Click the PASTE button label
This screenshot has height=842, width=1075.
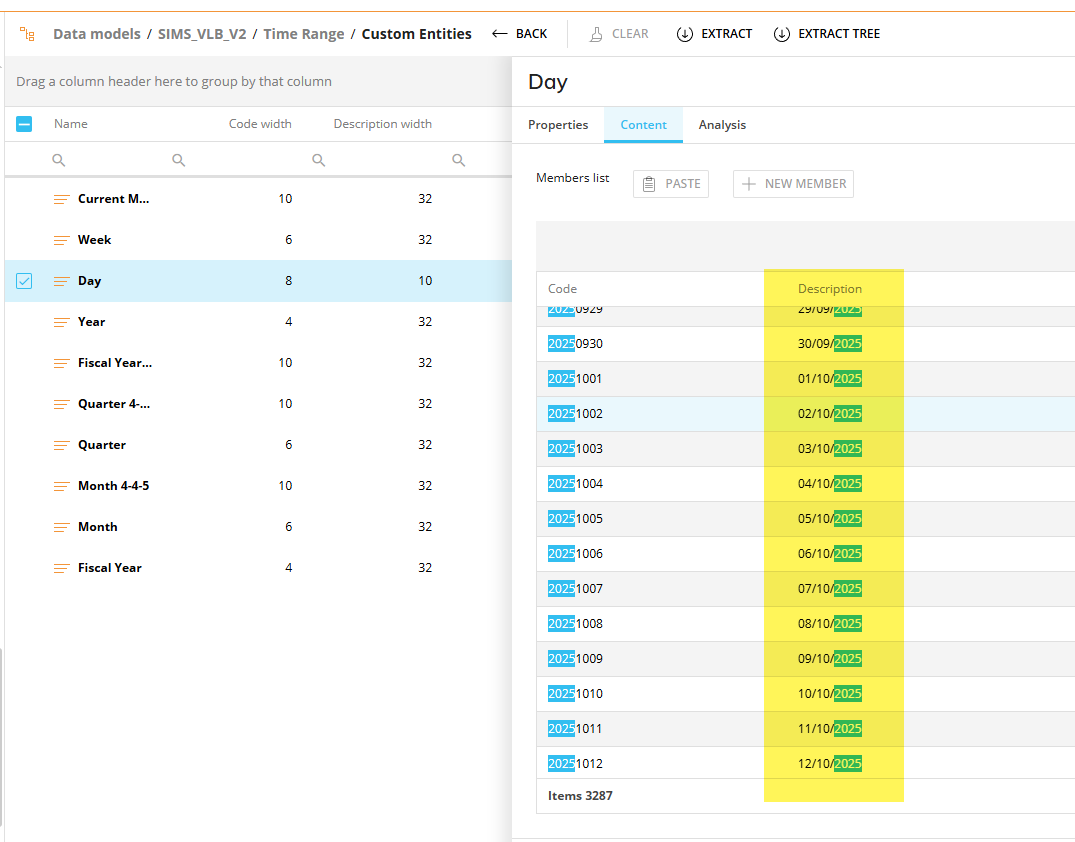tap(683, 184)
